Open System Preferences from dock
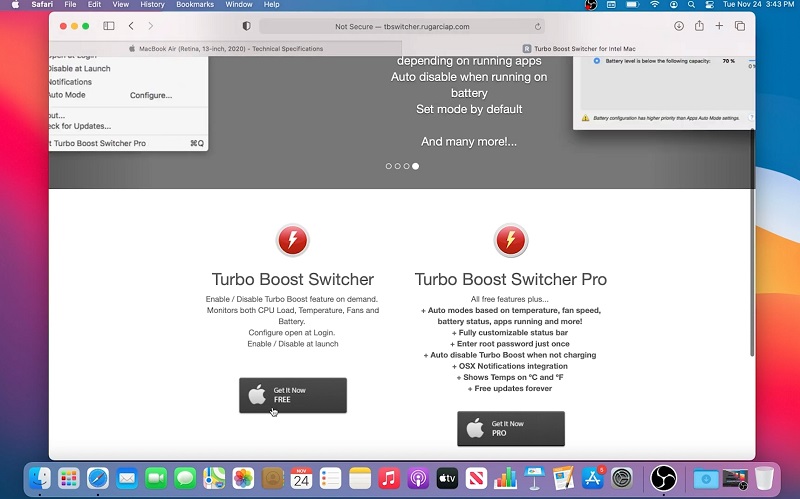 pyautogui.click(x=621, y=479)
